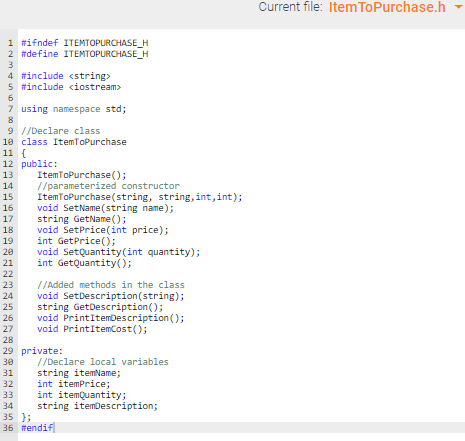Viewport: 465px width, 441px height.
Task: Click the void PrintItemDescription(); line
Action: (x=111, y=318)
